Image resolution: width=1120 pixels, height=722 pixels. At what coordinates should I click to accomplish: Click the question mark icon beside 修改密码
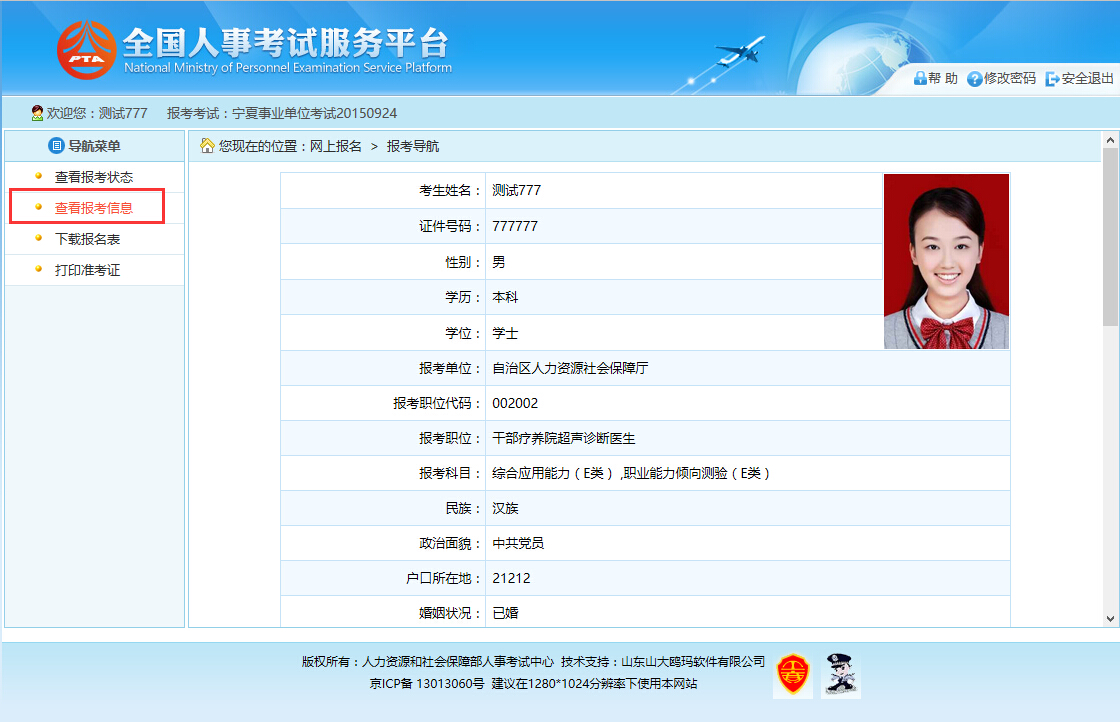pos(974,79)
